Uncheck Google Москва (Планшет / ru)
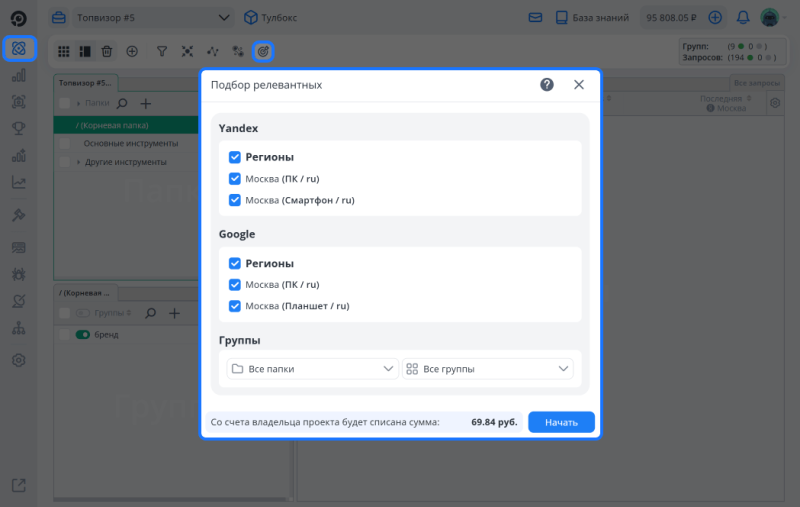The width and height of the screenshot is (800, 507). (235, 306)
